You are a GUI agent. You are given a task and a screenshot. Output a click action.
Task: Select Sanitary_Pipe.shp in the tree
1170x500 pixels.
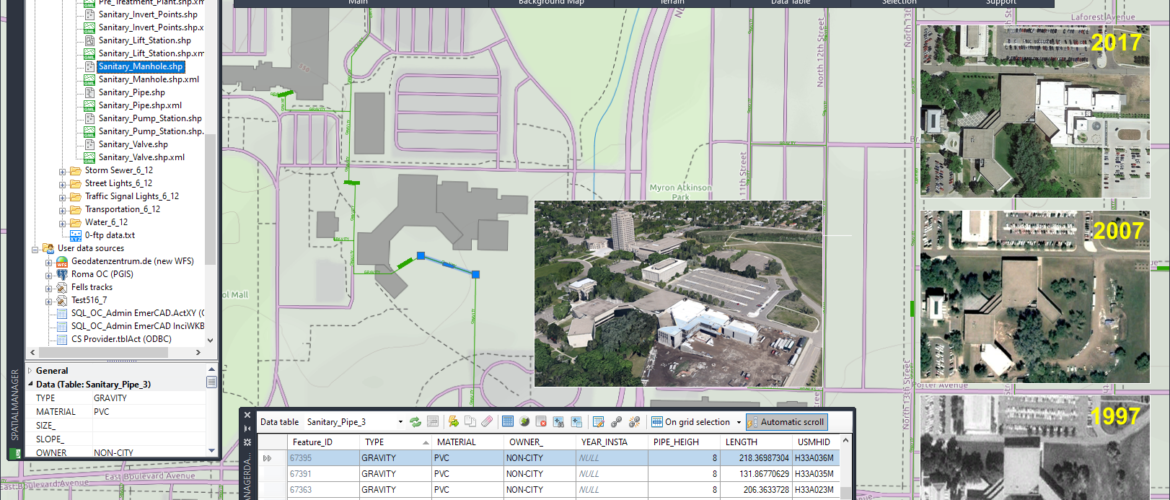(x=131, y=93)
